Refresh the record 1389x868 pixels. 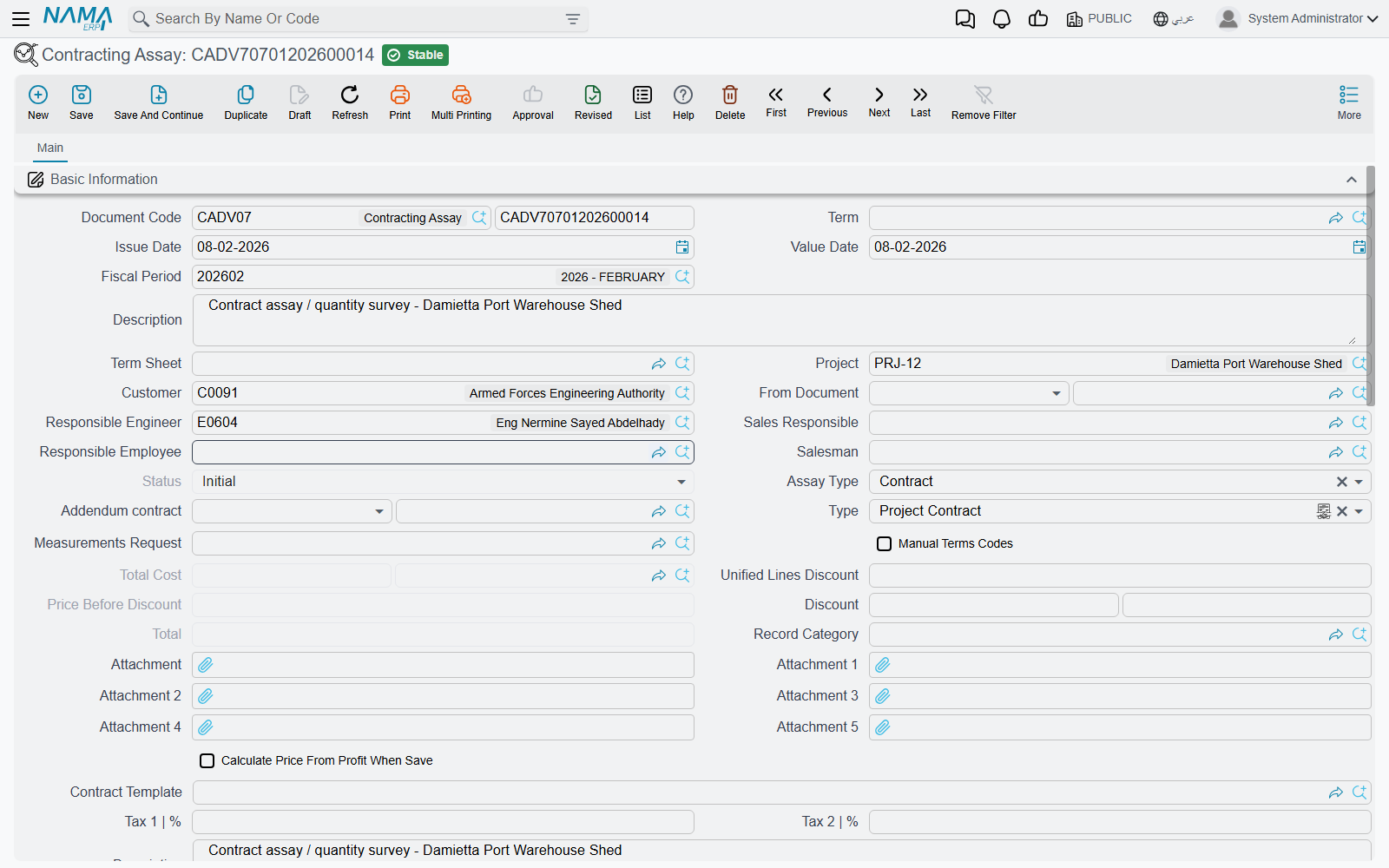350,102
